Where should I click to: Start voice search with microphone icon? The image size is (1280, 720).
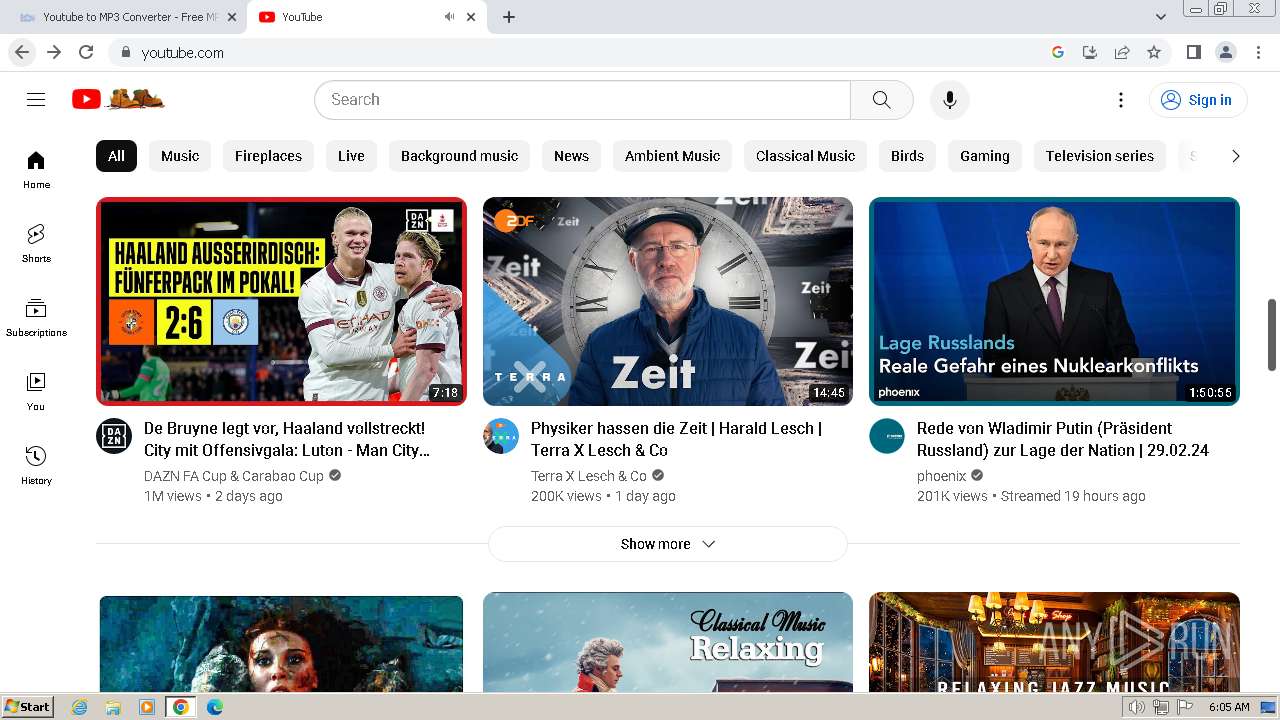click(x=950, y=100)
